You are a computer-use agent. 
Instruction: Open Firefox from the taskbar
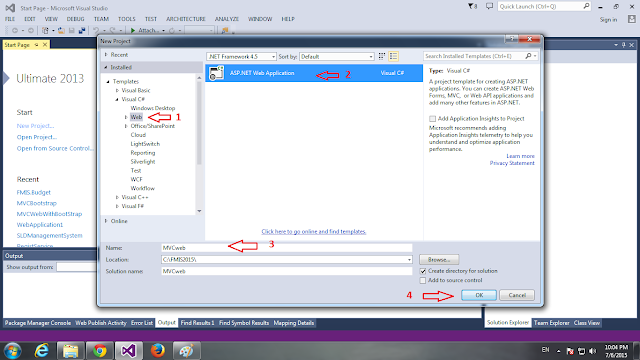click(x=158, y=350)
